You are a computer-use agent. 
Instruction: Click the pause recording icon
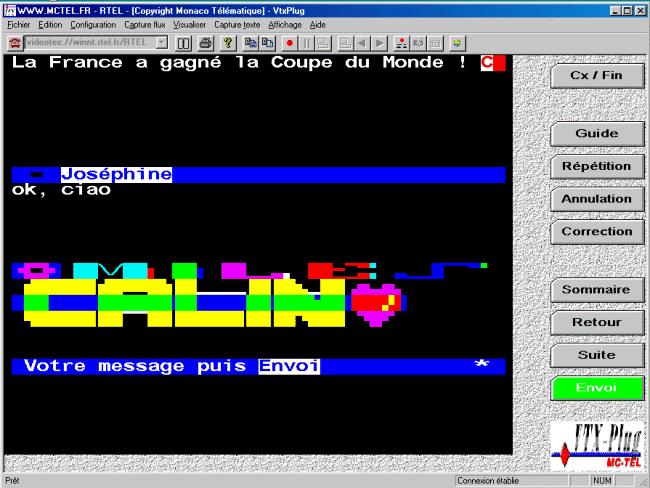(x=306, y=43)
